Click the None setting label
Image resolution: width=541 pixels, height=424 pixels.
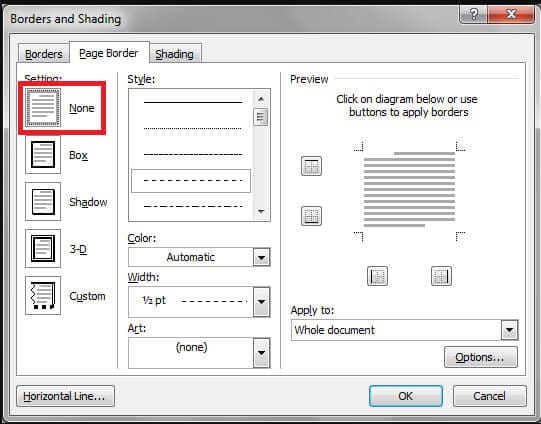82,108
